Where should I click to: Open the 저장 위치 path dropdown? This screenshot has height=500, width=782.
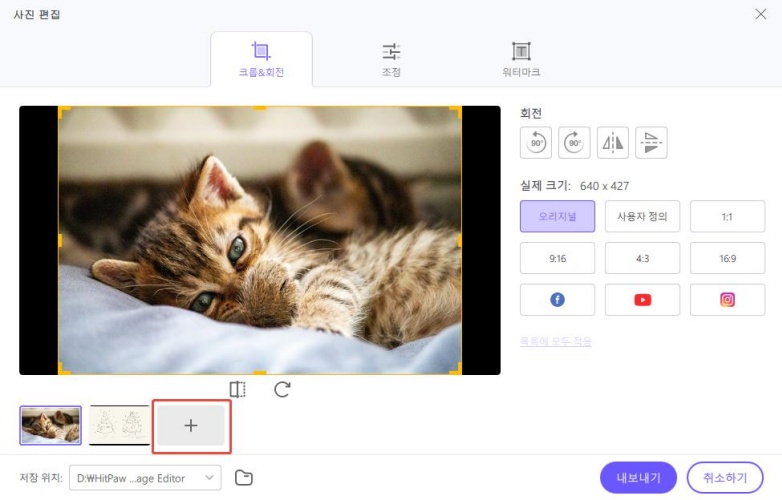pos(145,478)
